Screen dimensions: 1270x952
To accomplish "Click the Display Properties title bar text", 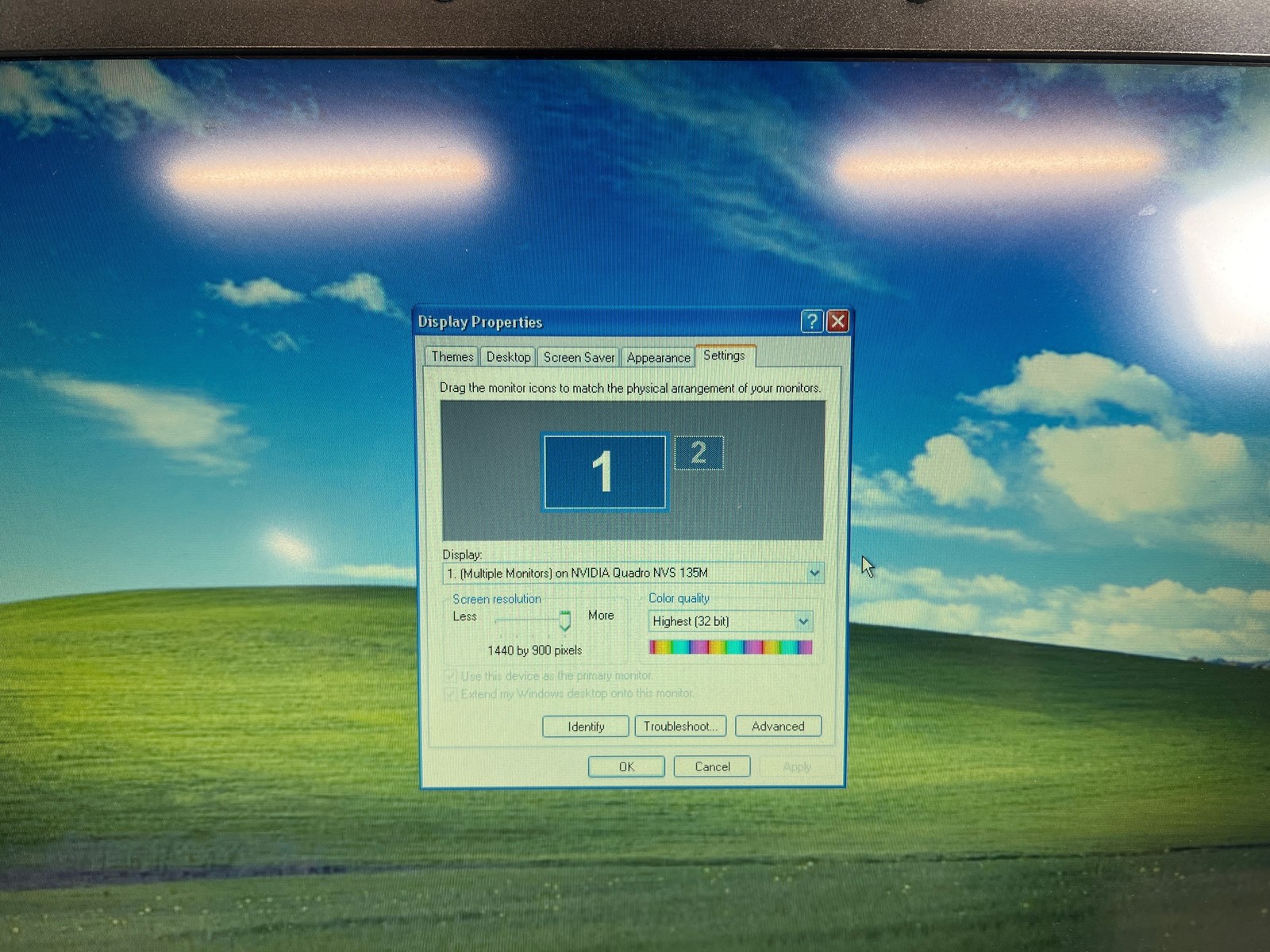I will point(480,322).
